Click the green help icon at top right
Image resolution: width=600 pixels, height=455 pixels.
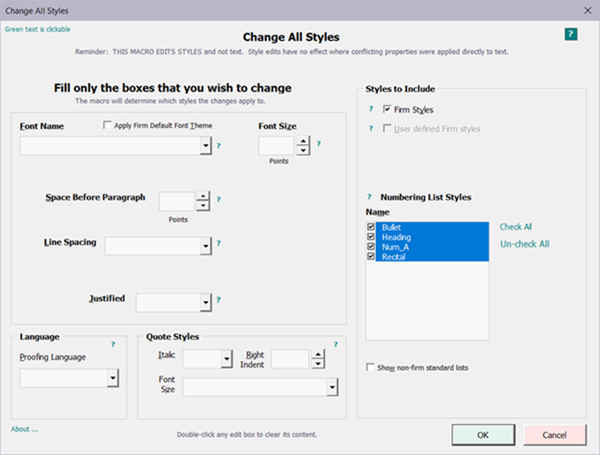pyautogui.click(x=569, y=34)
